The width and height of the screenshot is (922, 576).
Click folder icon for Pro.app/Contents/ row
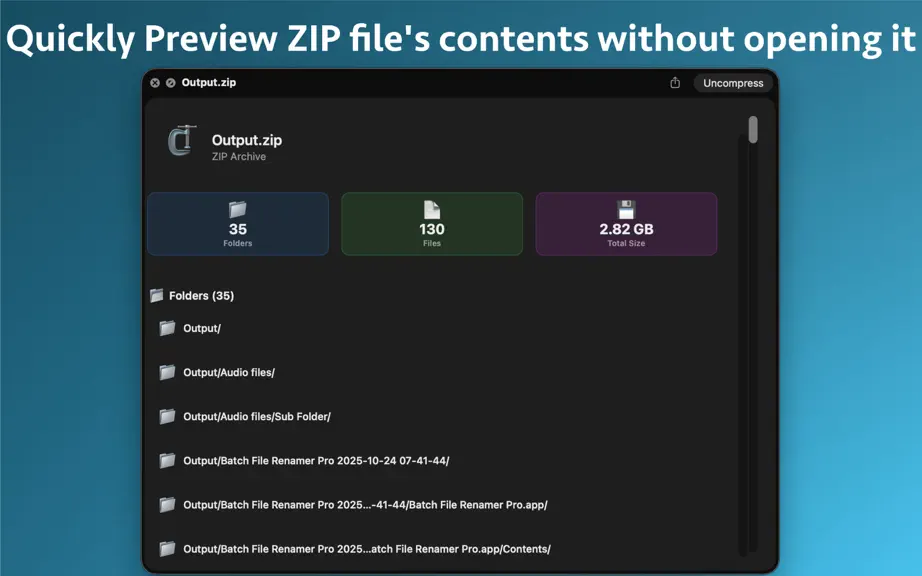coord(167,548)
